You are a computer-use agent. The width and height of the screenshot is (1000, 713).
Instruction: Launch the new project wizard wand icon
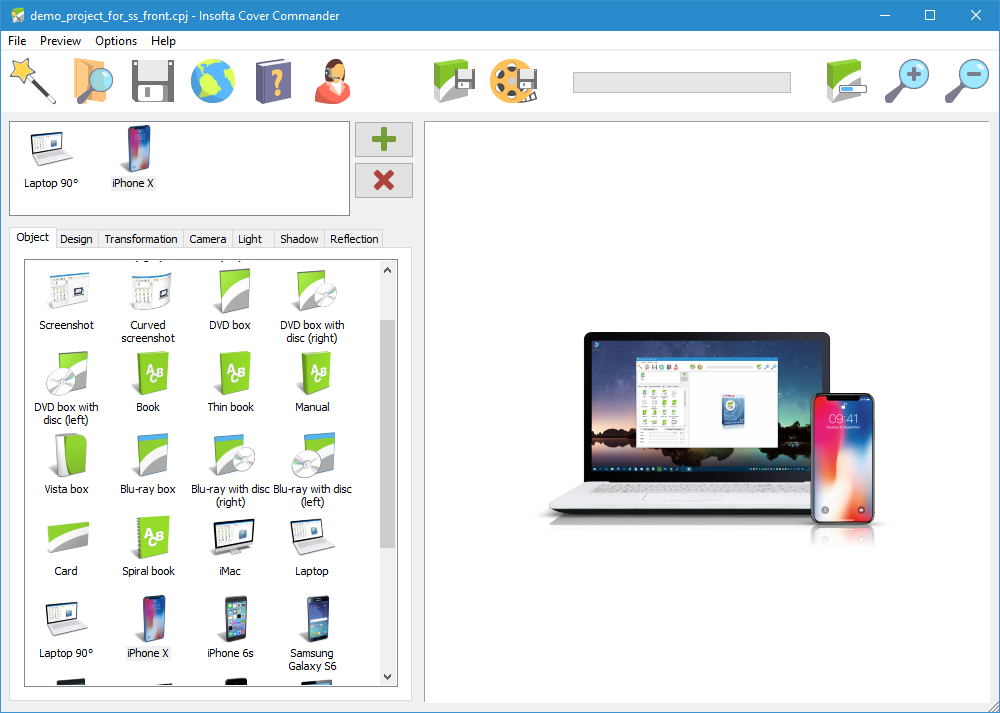[33, 81]
